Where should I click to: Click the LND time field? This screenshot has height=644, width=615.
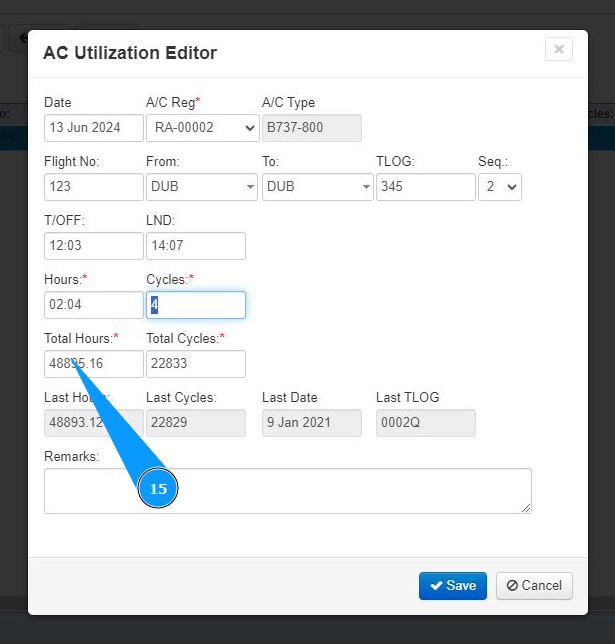click(x=196, y=246)
